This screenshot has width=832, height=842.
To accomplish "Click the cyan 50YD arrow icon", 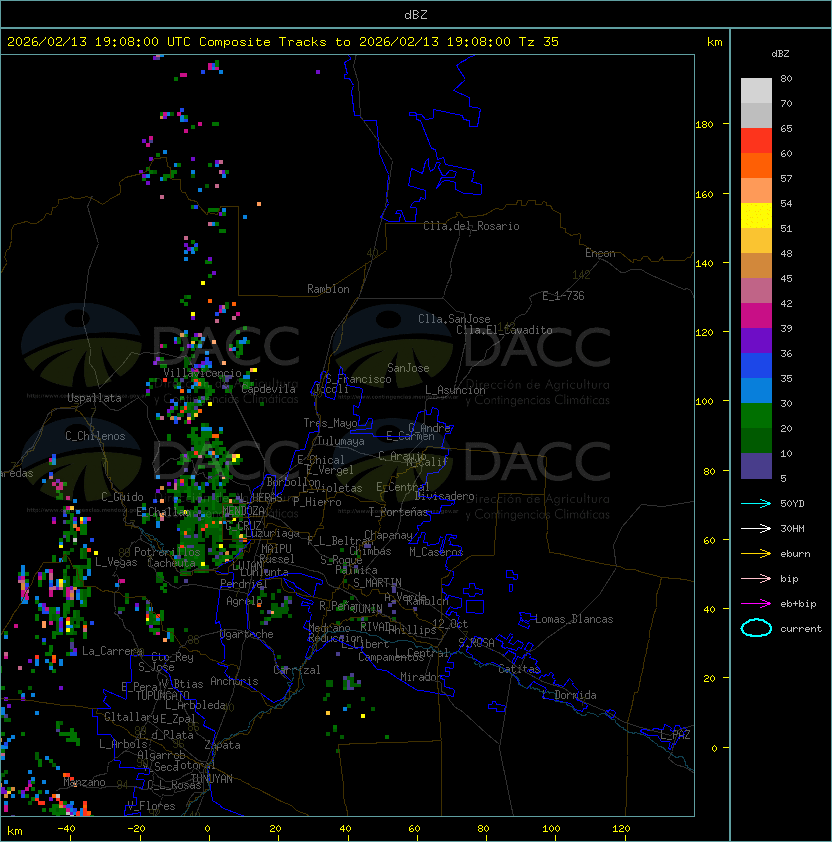I will (x=756, y=504).
